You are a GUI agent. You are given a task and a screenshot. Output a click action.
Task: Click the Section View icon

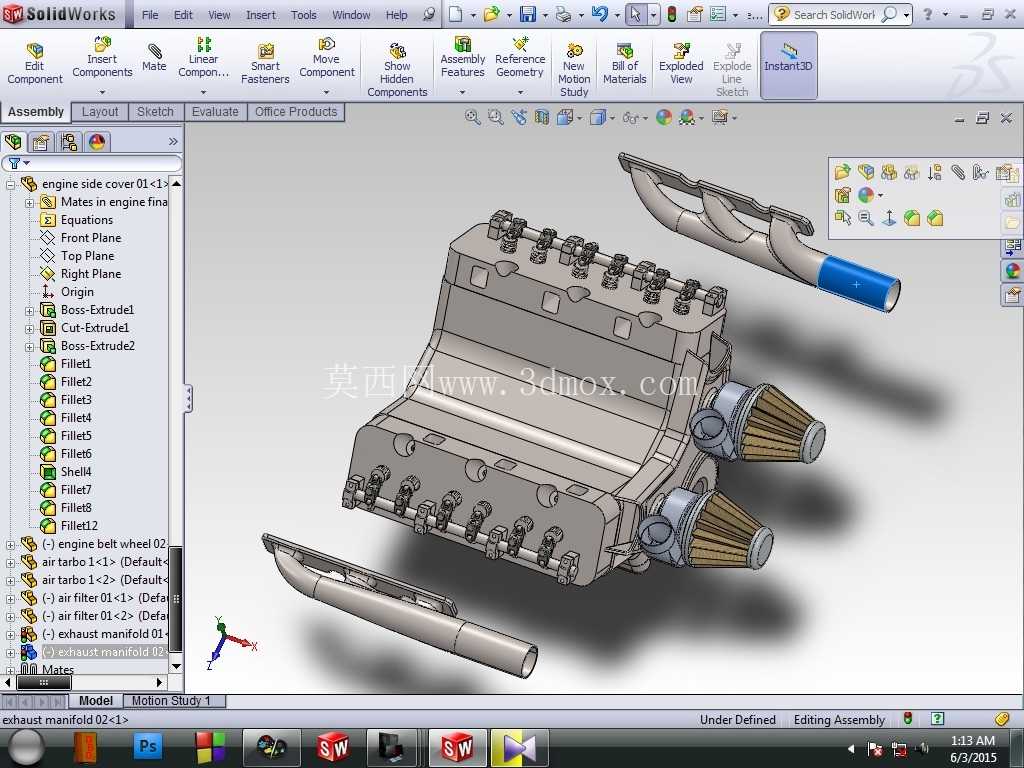tap(542, 118)
